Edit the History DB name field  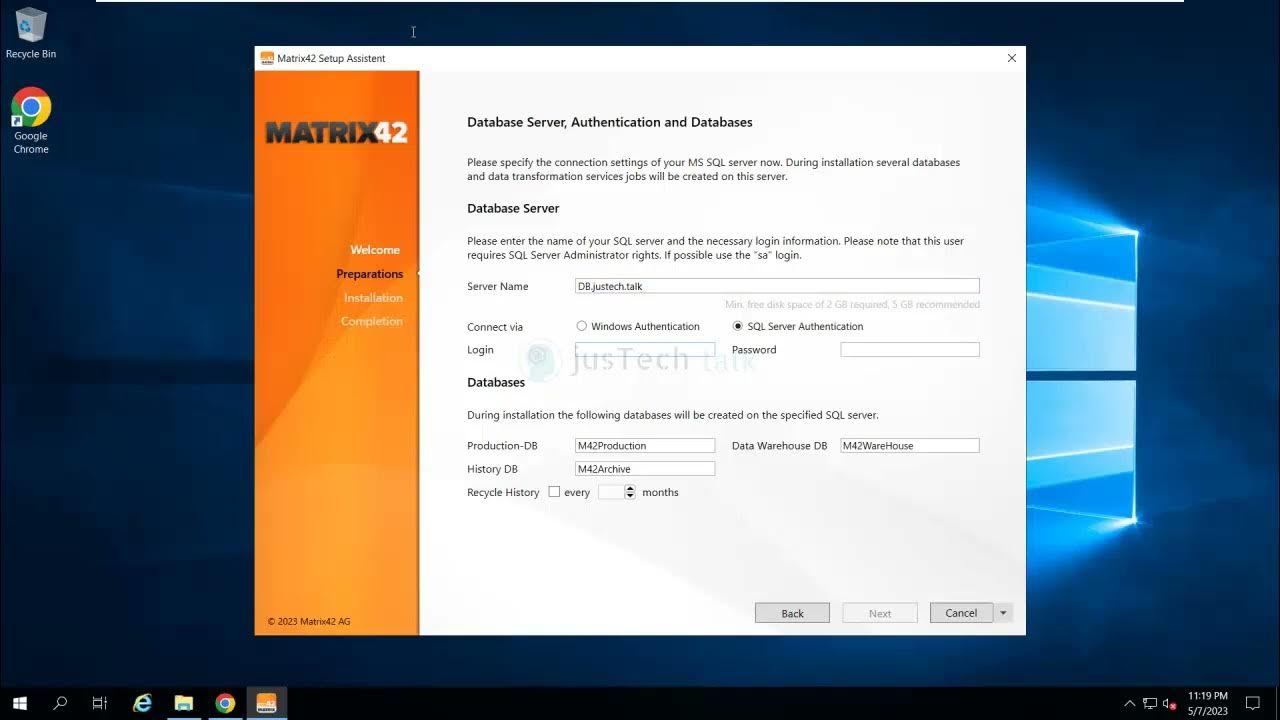(x=645, y=469)
